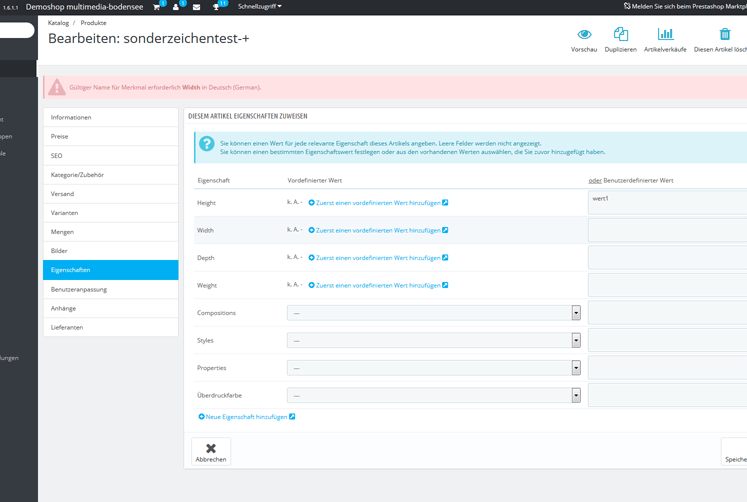Click Produkte breadcrumb link
This screenshot has width=747, height=502.
tap(93, 23)
